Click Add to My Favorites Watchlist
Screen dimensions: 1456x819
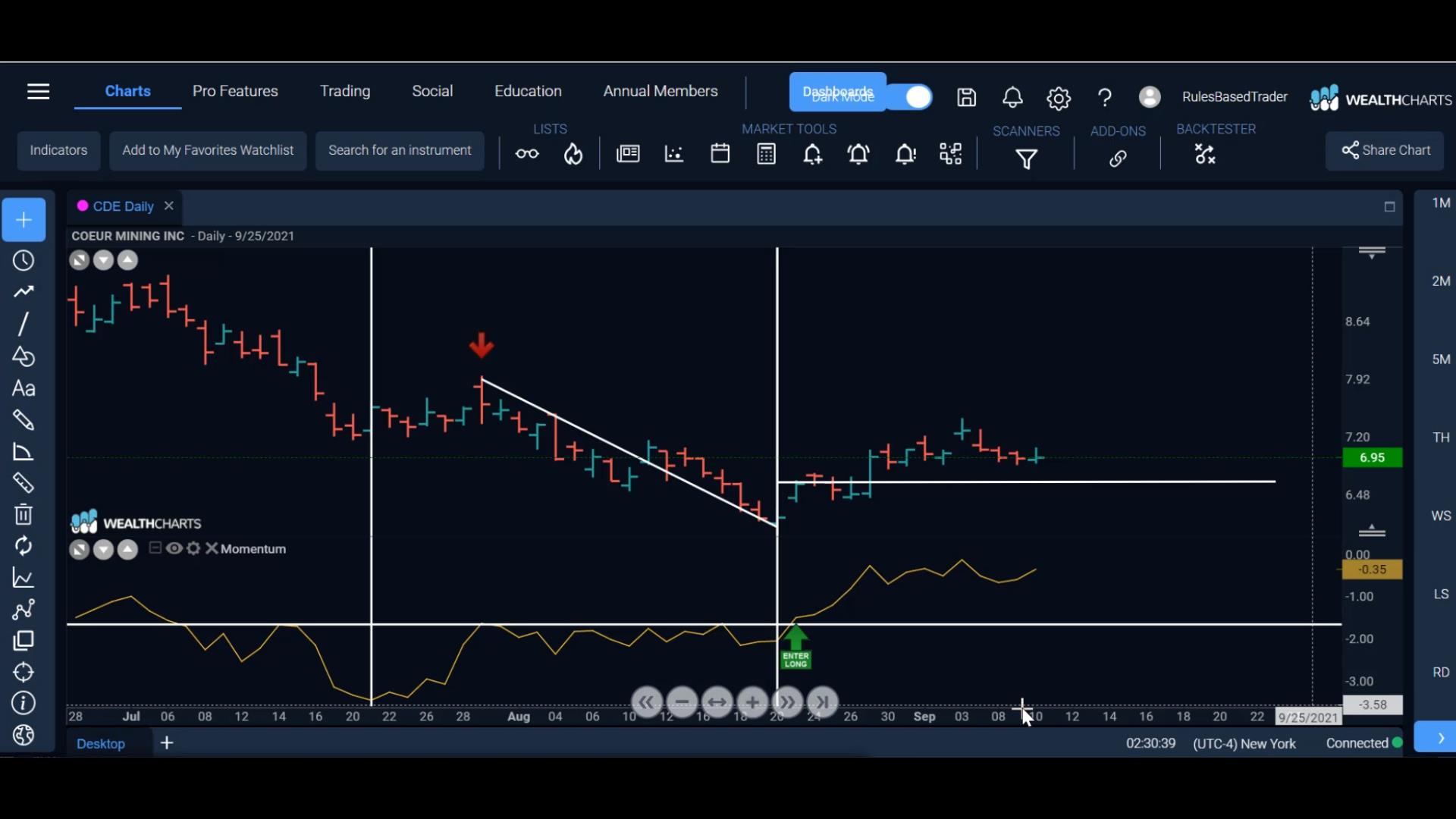click(208, 150)
